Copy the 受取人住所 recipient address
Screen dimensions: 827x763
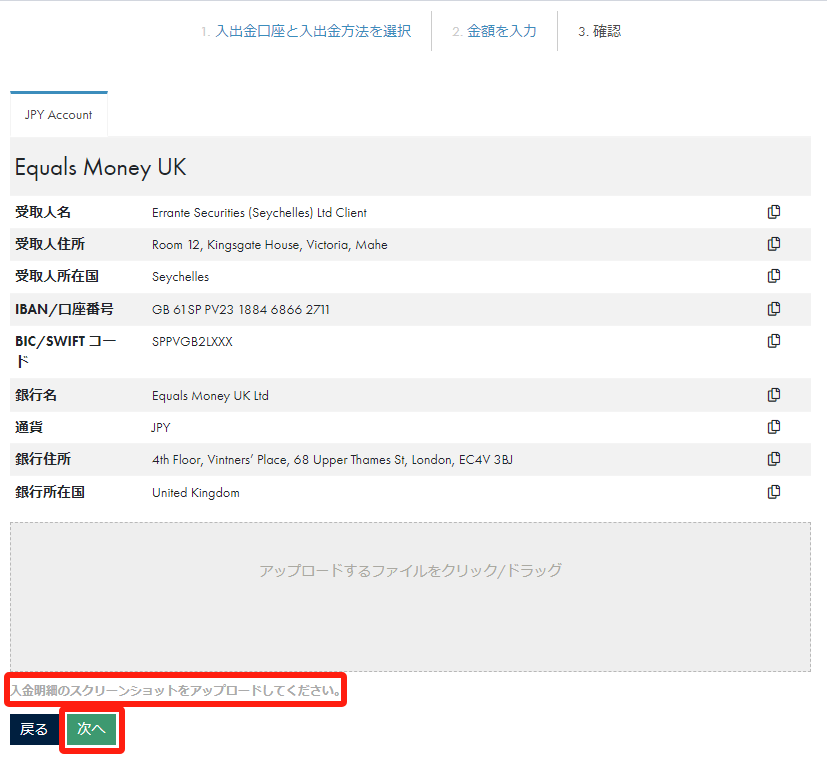click(x=773, y=244)
